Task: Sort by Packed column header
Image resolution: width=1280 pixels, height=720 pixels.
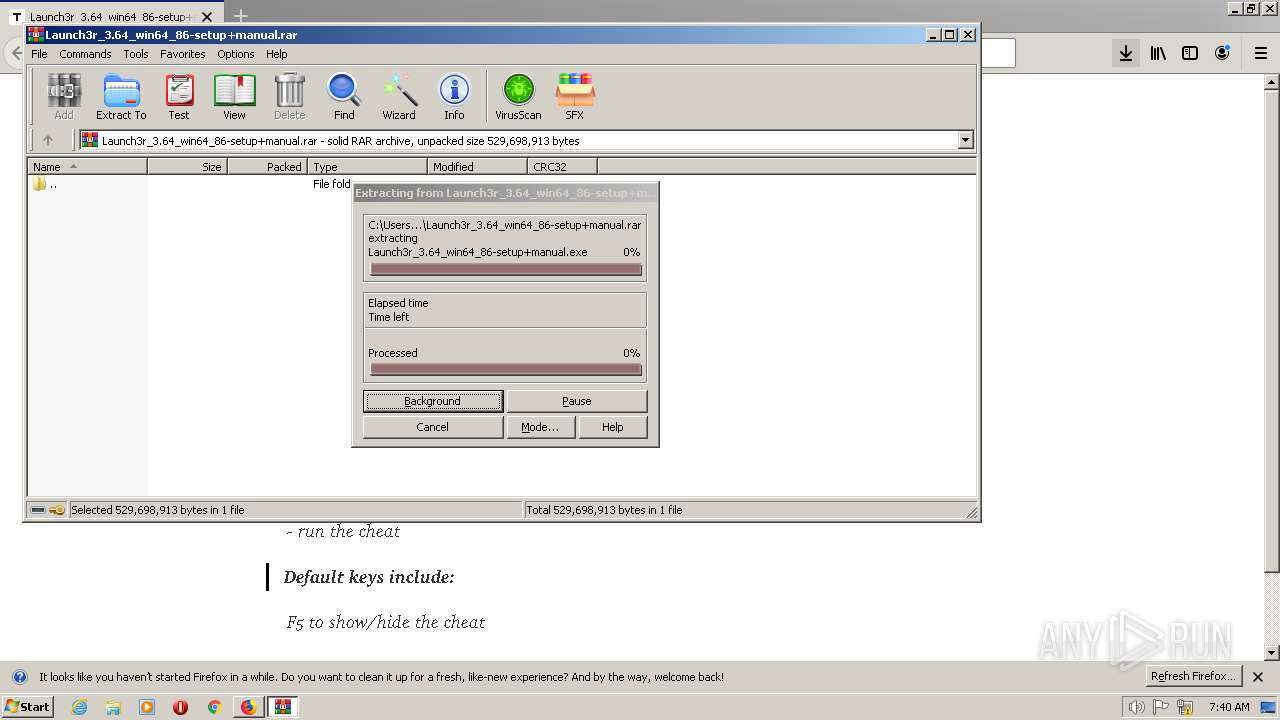Action: [268, 167]
